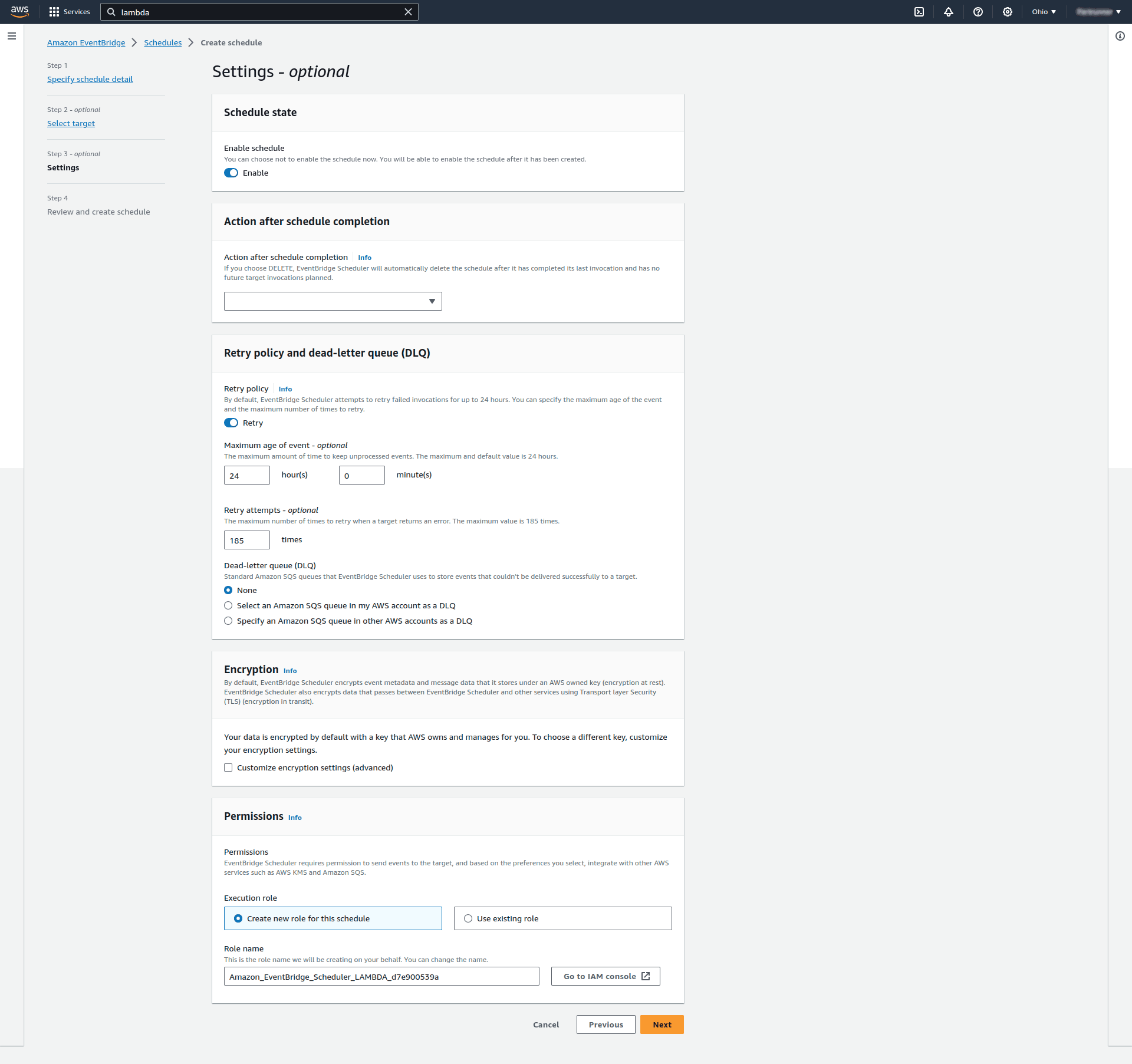Image resolution: width=1132 pixels, height=1064 pixels.
Task: Open the hamburger side navigation menu
Action: coord(12,36)
